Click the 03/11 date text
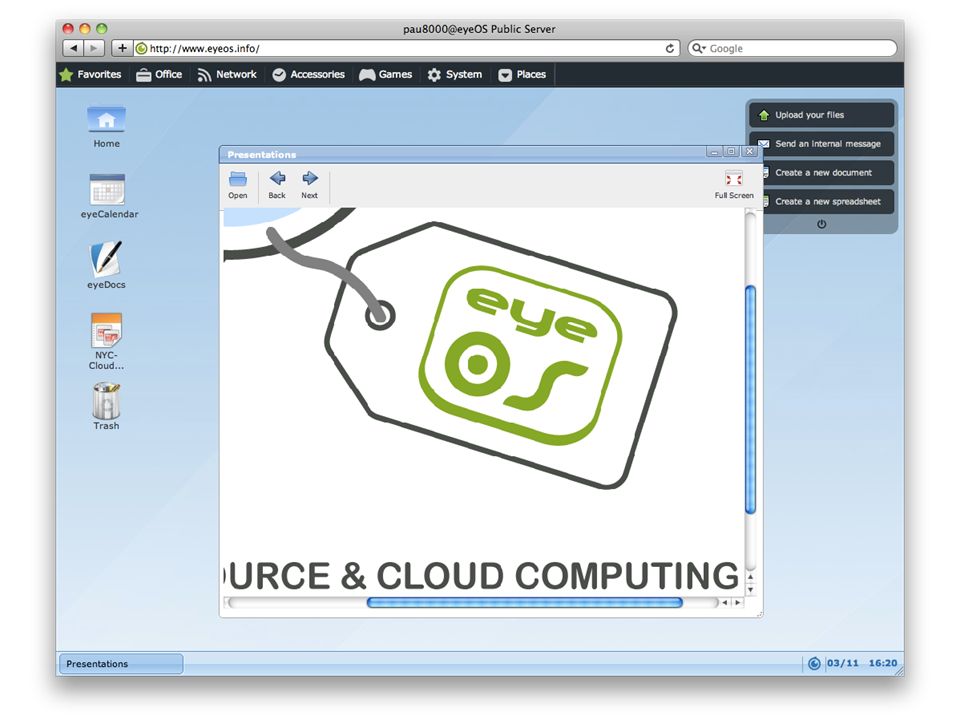This screenshot has width=960, height=720. click(x=842, y=663)
